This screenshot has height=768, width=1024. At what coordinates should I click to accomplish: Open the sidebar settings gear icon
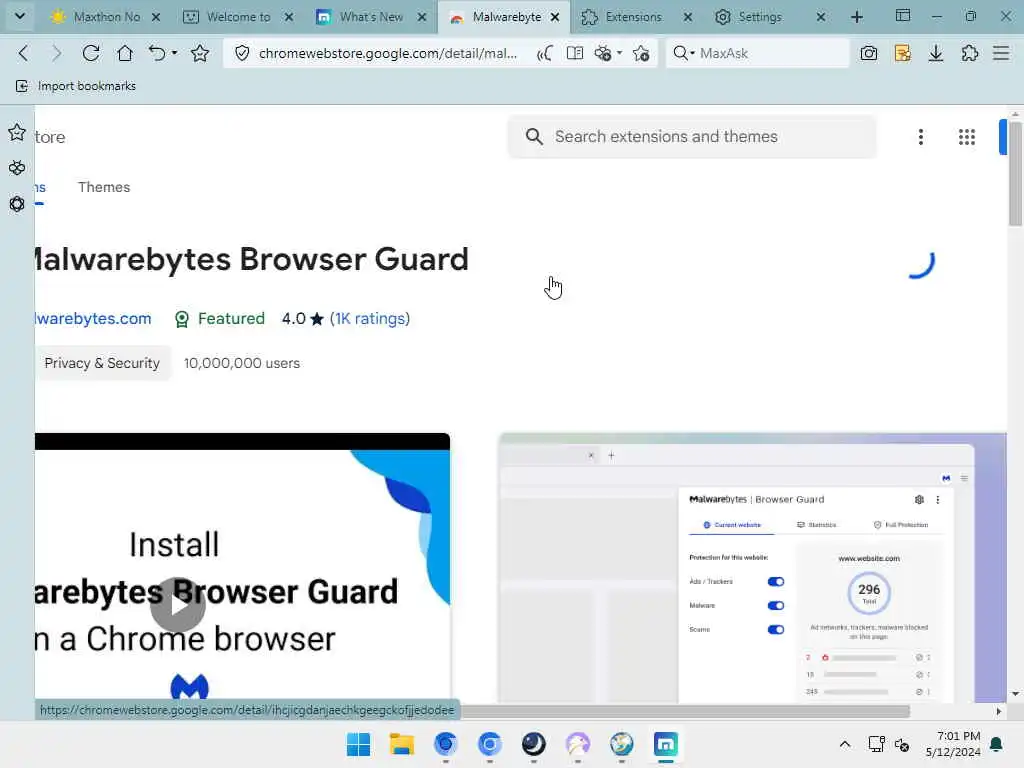[17, 204]
